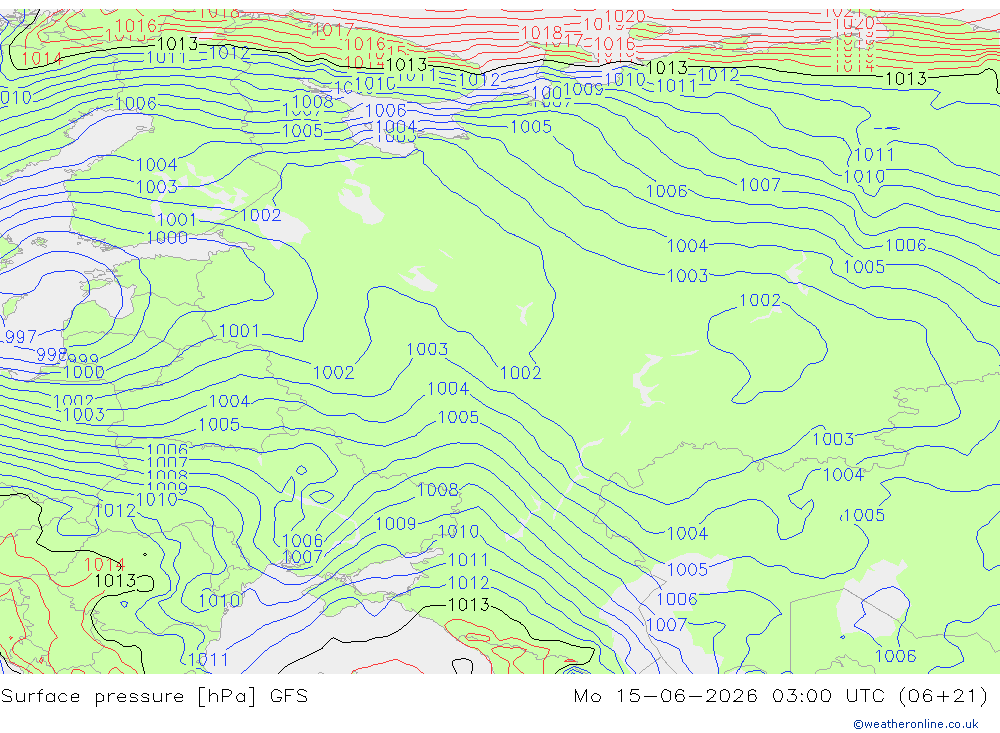
Task: Click the 1008 label above 1009
Action: pyautogui.click(x=437, y=489)
